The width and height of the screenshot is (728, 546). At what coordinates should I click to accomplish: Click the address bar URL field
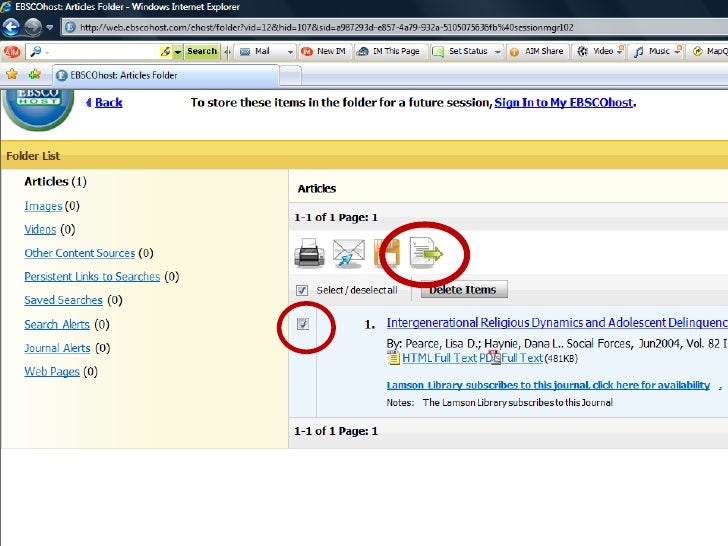pyautogui.click(x=395, y=27)
